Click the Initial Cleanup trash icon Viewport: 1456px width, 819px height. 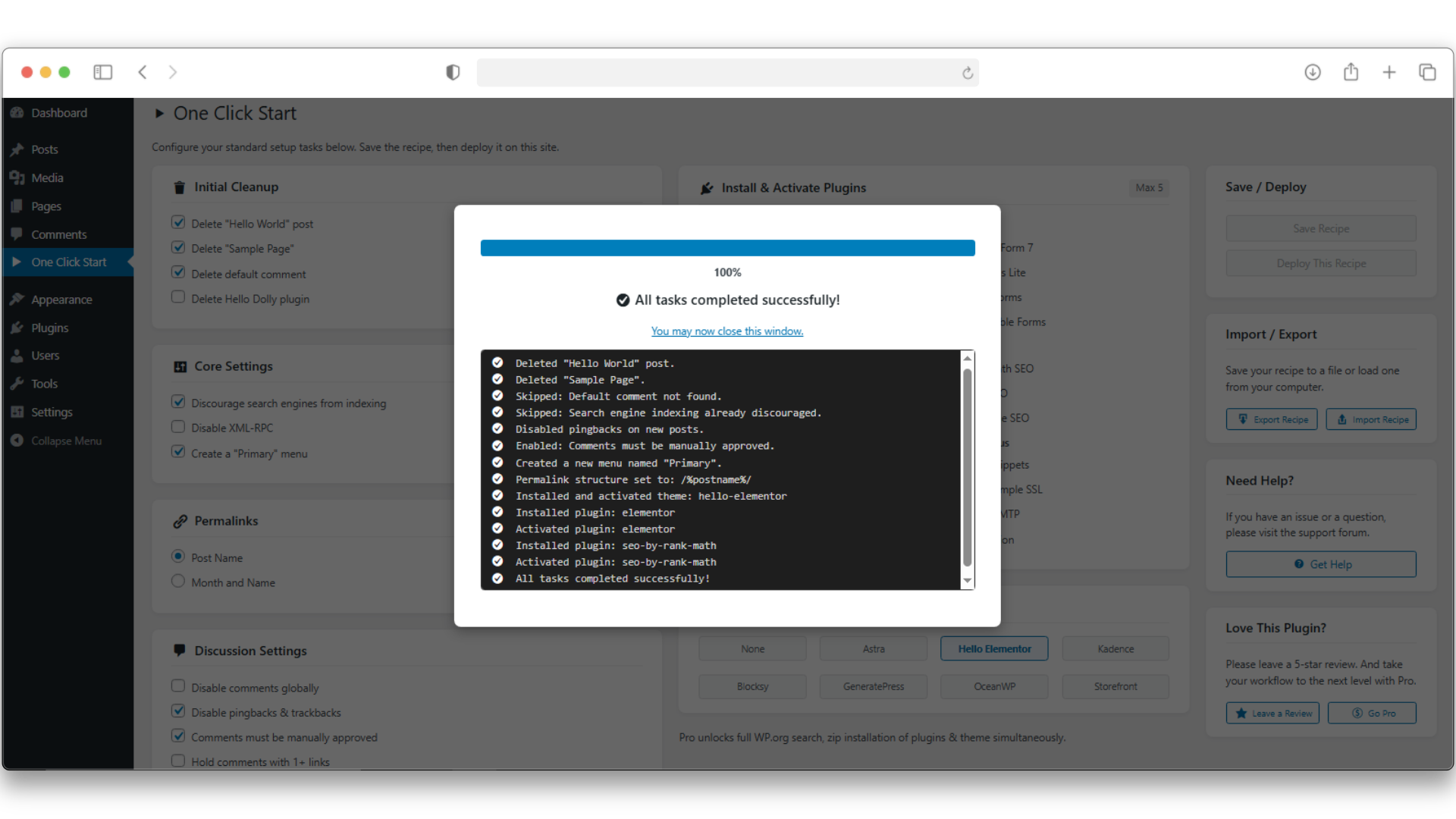coord(179,187)
